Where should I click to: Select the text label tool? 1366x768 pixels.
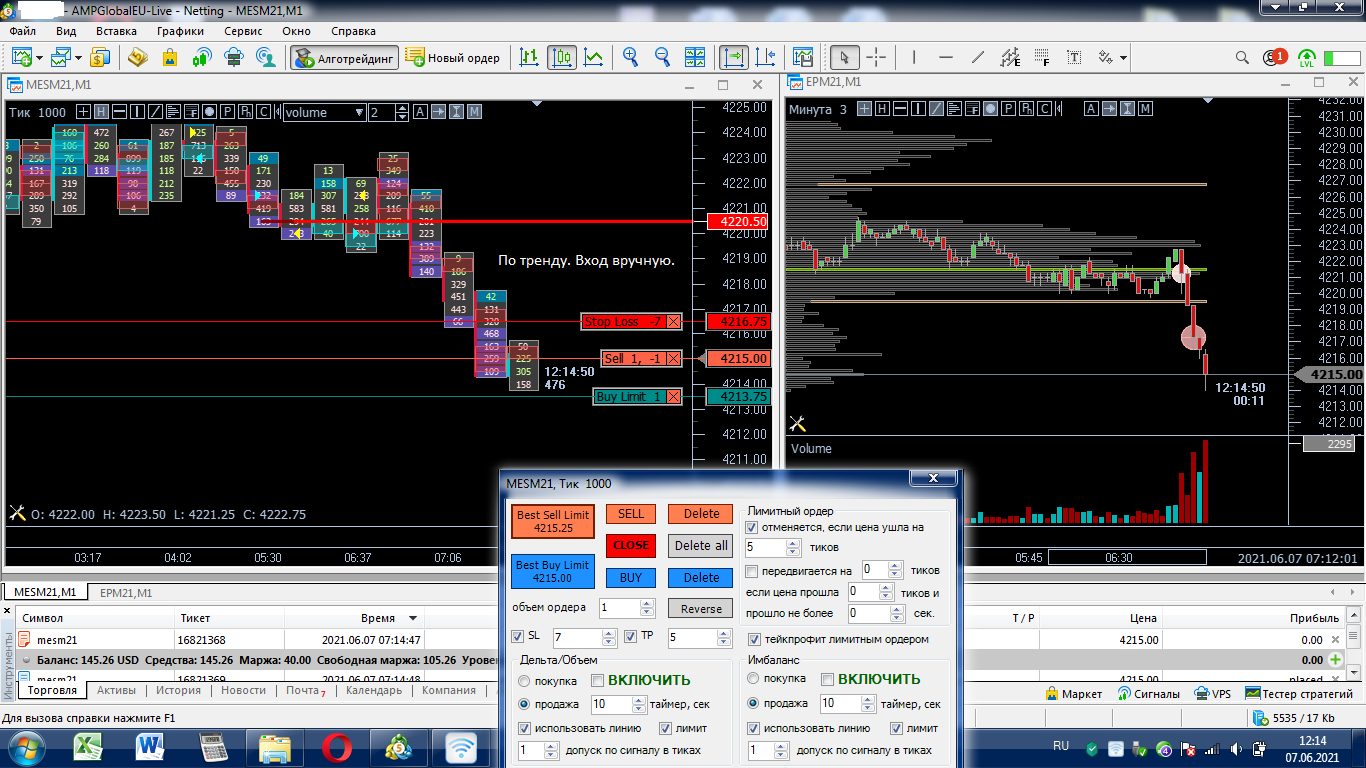[1073, 58]
